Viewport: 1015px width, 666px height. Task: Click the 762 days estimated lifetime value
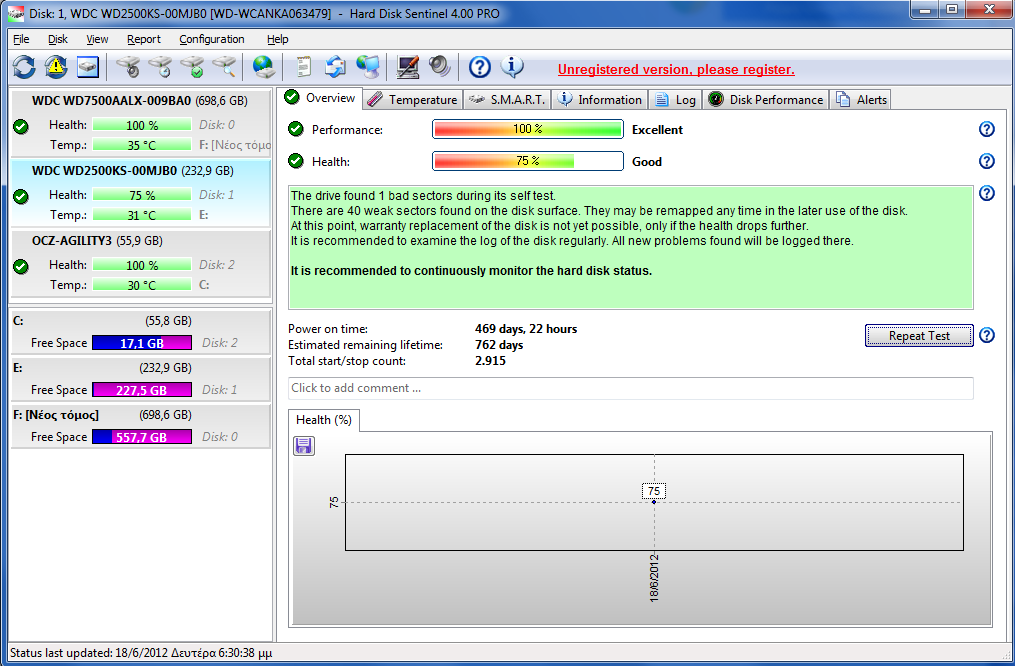tap(499, 345)
